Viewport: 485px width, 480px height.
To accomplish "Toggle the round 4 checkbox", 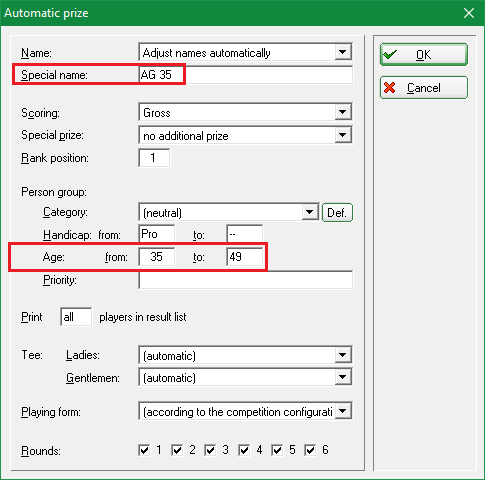I will pos(244,450).
